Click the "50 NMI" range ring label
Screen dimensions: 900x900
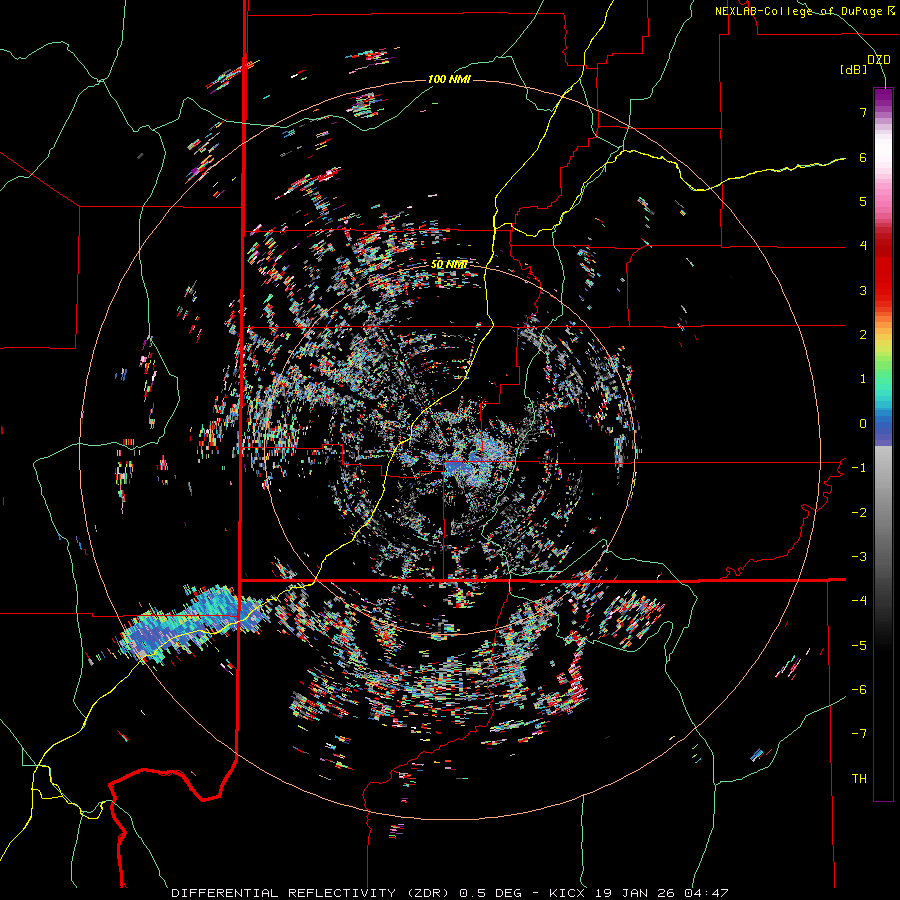[x=449, y=265]
